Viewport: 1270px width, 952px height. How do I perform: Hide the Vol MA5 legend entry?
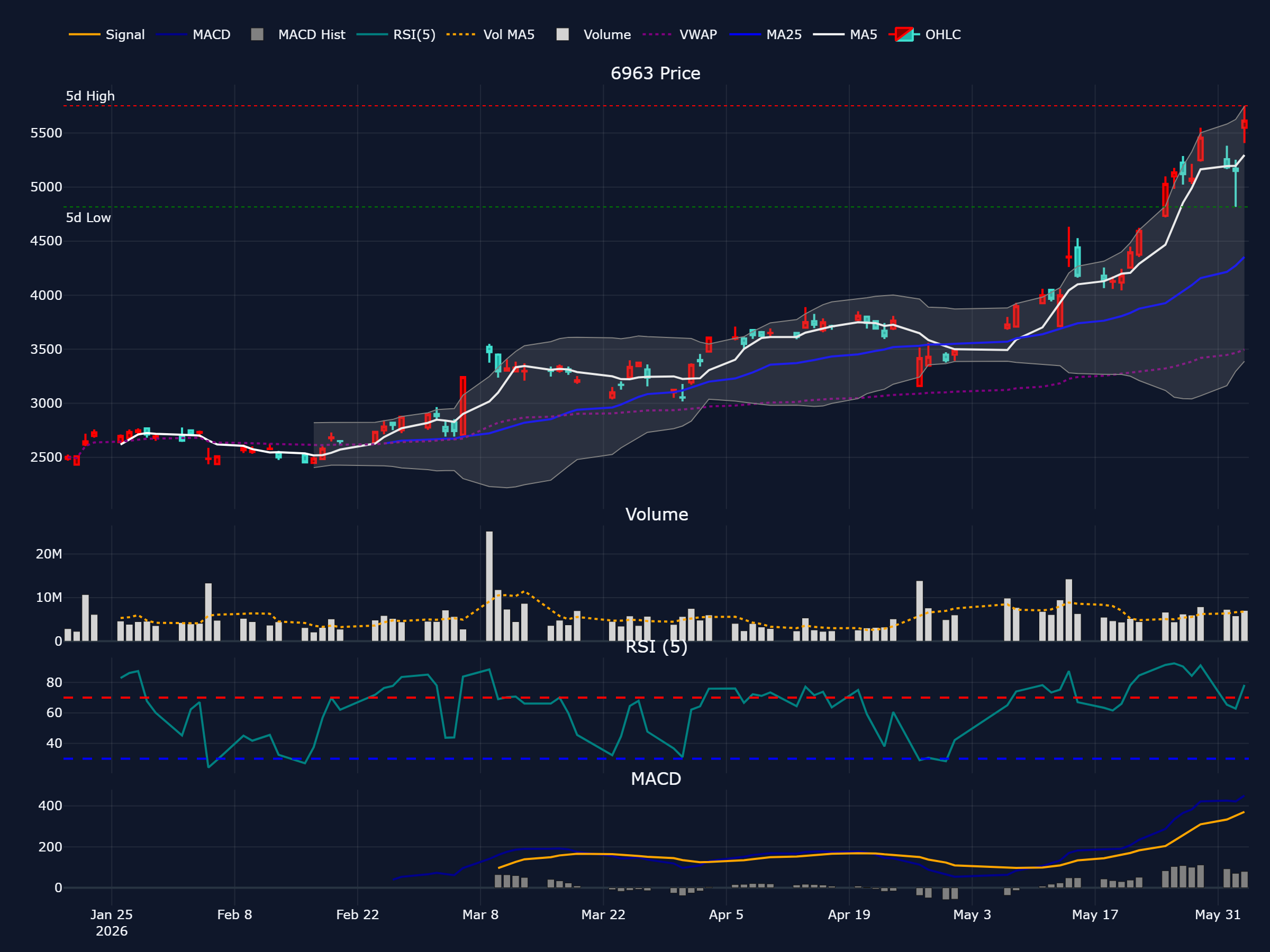coord(491,34)
